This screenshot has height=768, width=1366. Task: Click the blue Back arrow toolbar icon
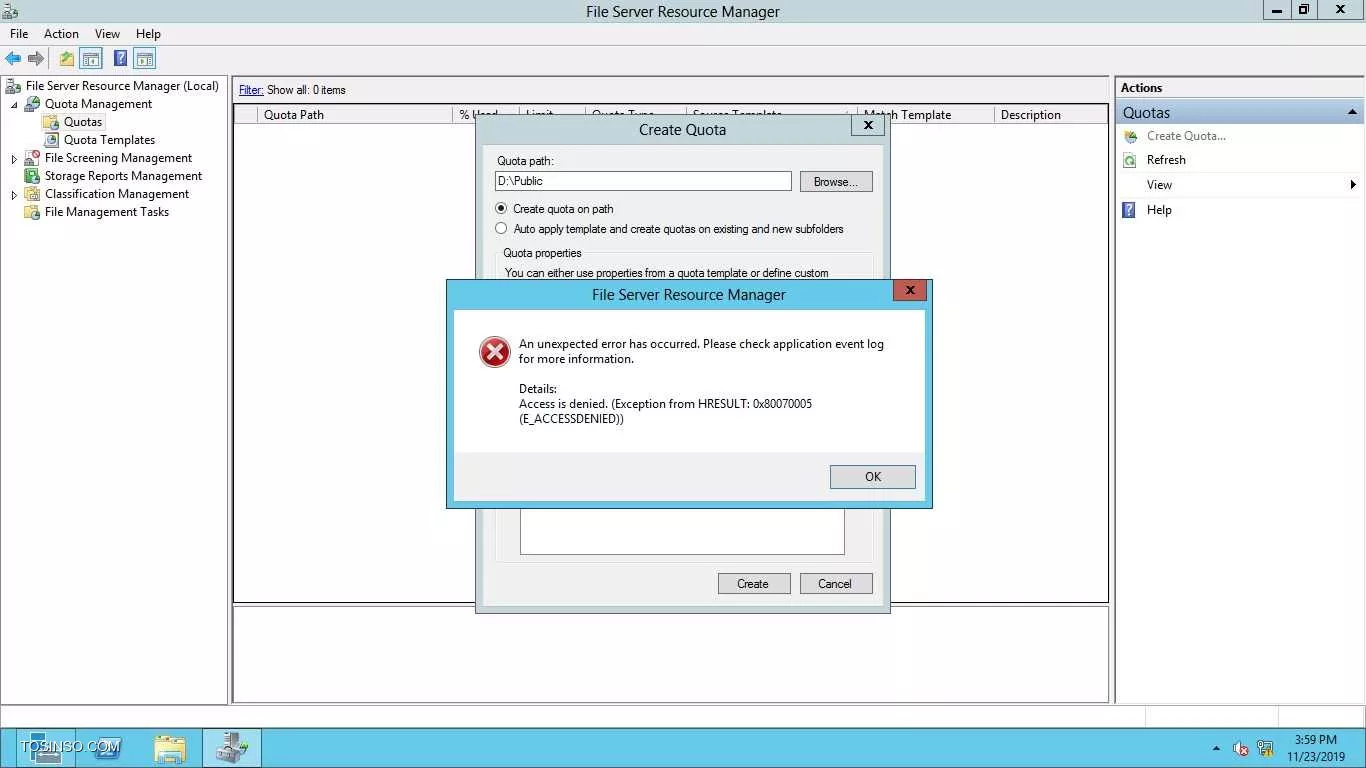[x=13, y=59]
